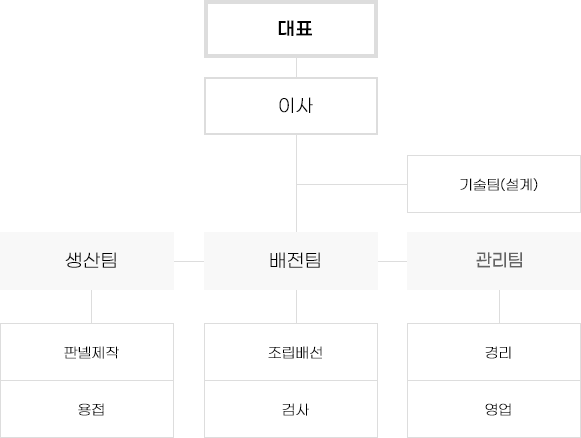Click the 경리 cell
Screen dimensions: 581x438
coord(494,352)
